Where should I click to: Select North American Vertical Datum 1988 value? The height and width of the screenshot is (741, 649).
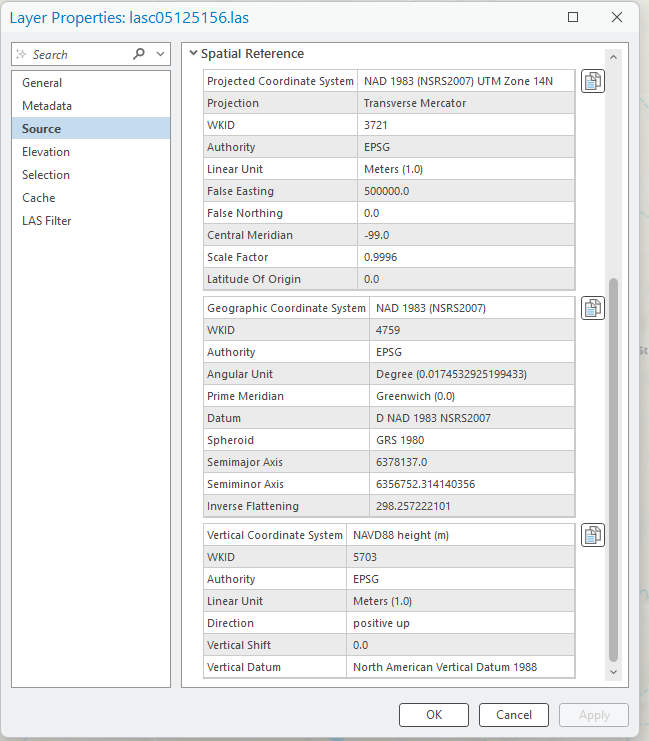[445, 667]
